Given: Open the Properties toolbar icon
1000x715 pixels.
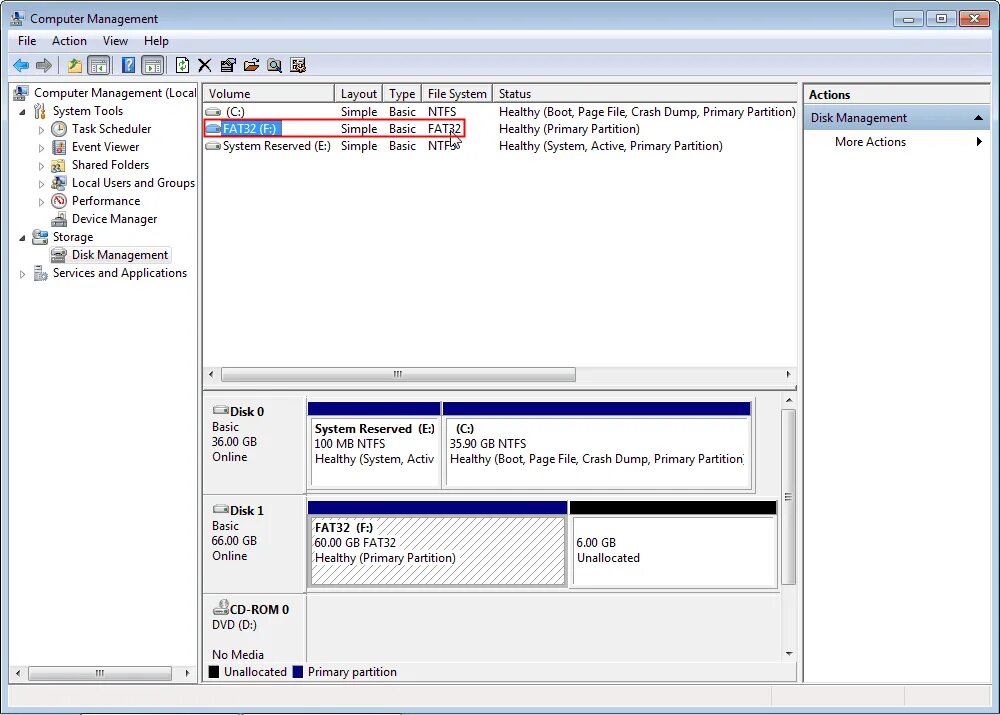Looking at the screenshot, I should point(229,65).
